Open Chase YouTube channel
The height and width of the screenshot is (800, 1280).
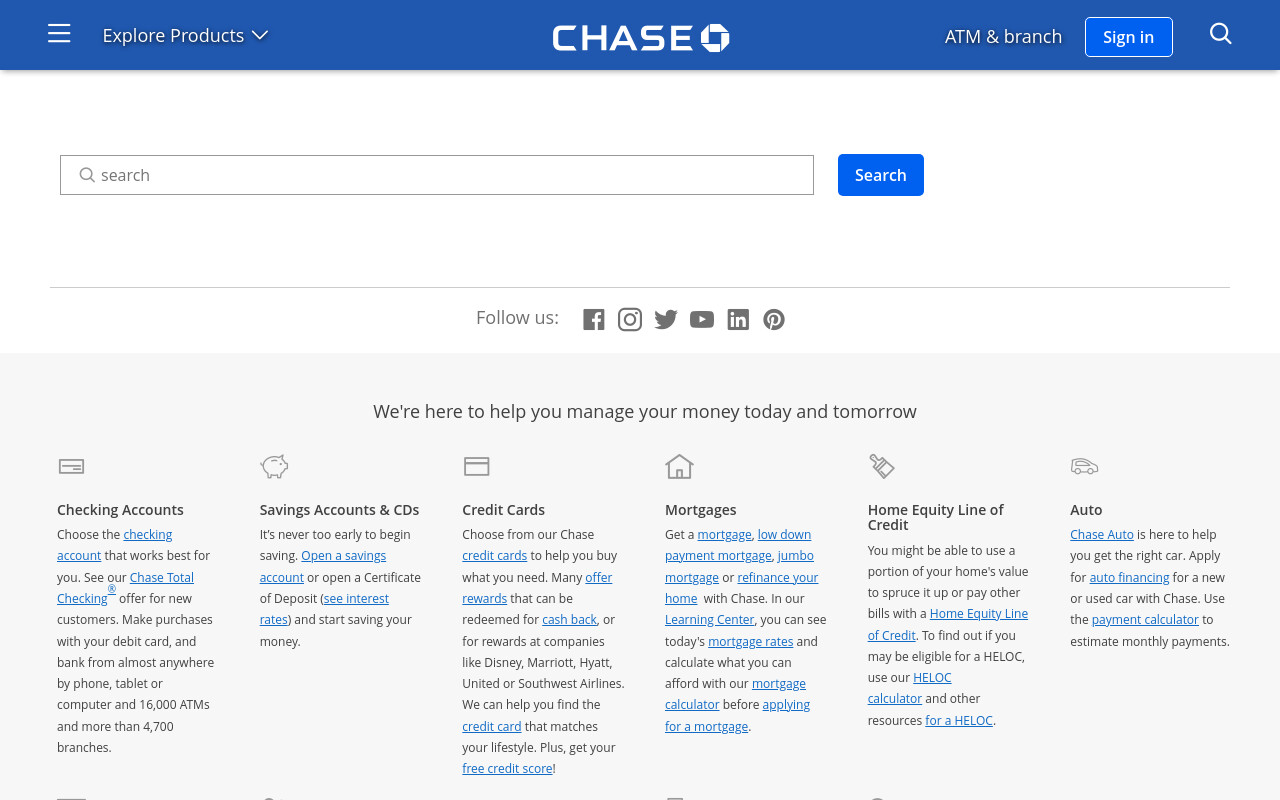coord(702,320)
